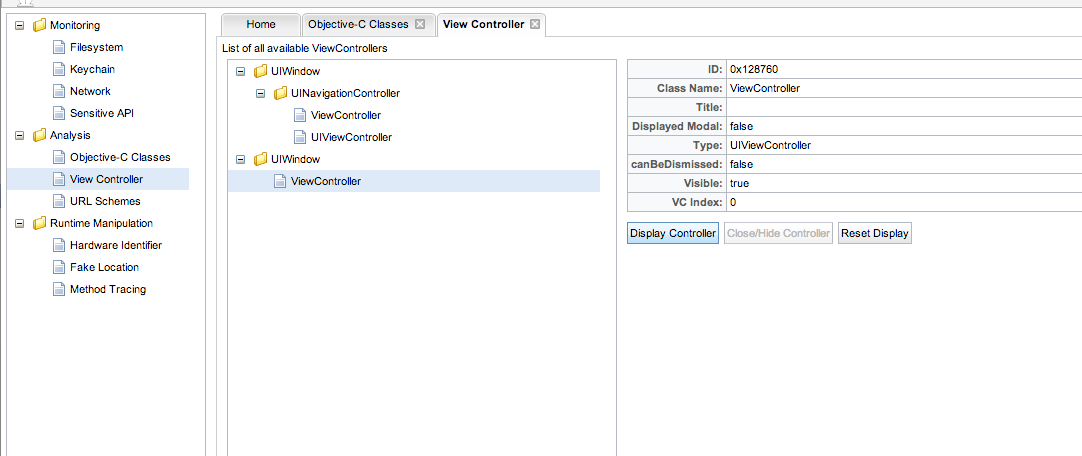Click the Method Tracing document icon

60,289
